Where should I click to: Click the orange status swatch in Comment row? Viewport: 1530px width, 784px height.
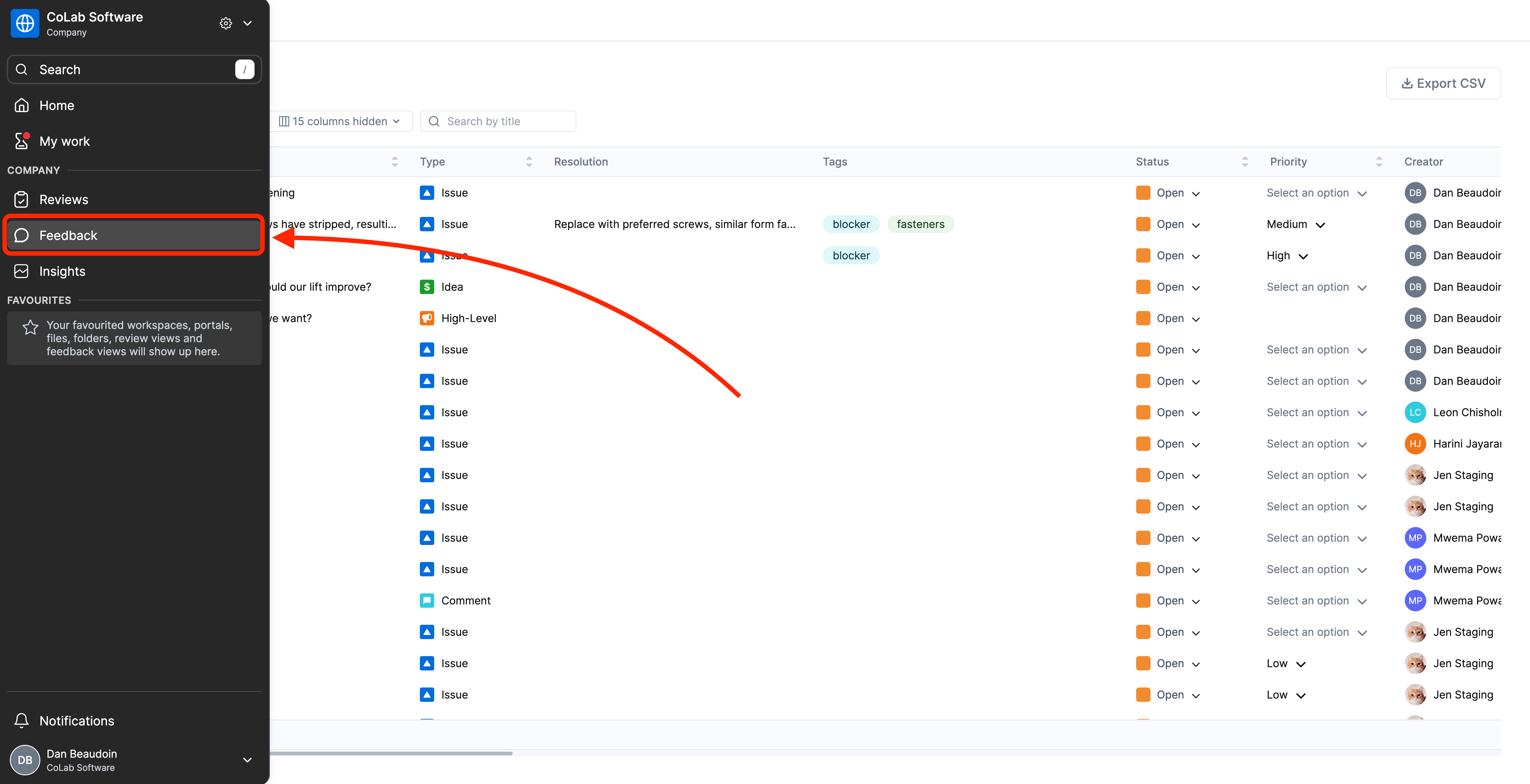[1143, 601]
